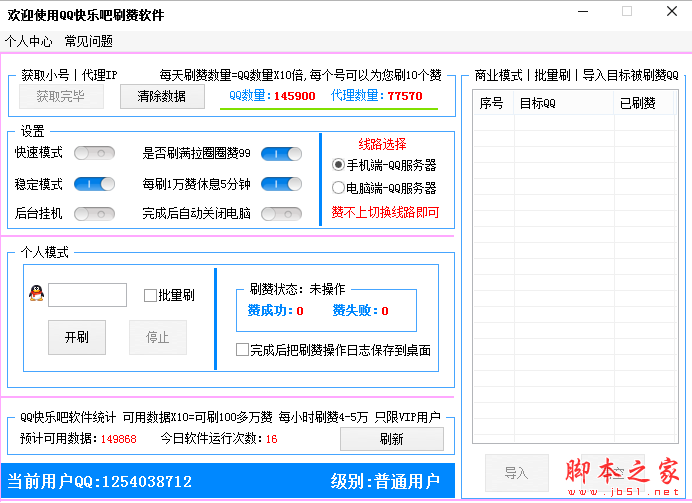Click the 赞失败 counter text
This screenshot has width=692, height=503.
coord(360,311)
